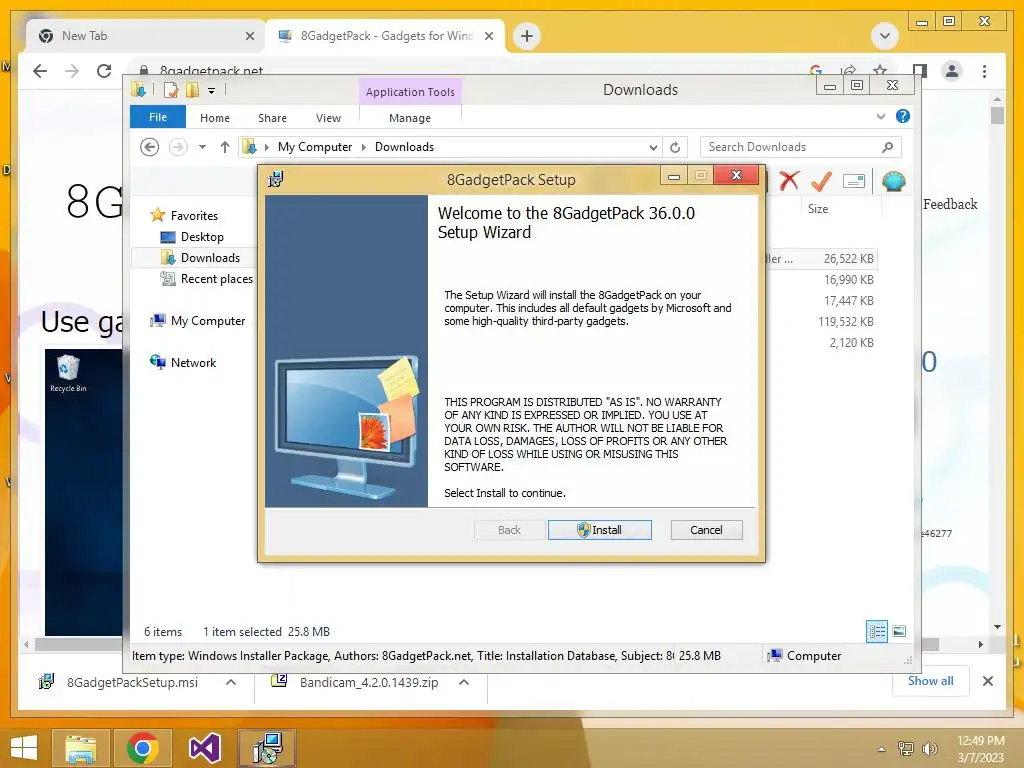Open options for Bandicam zip download
Viewport: 1024px width, 768px height.
(x=464, y=682)
